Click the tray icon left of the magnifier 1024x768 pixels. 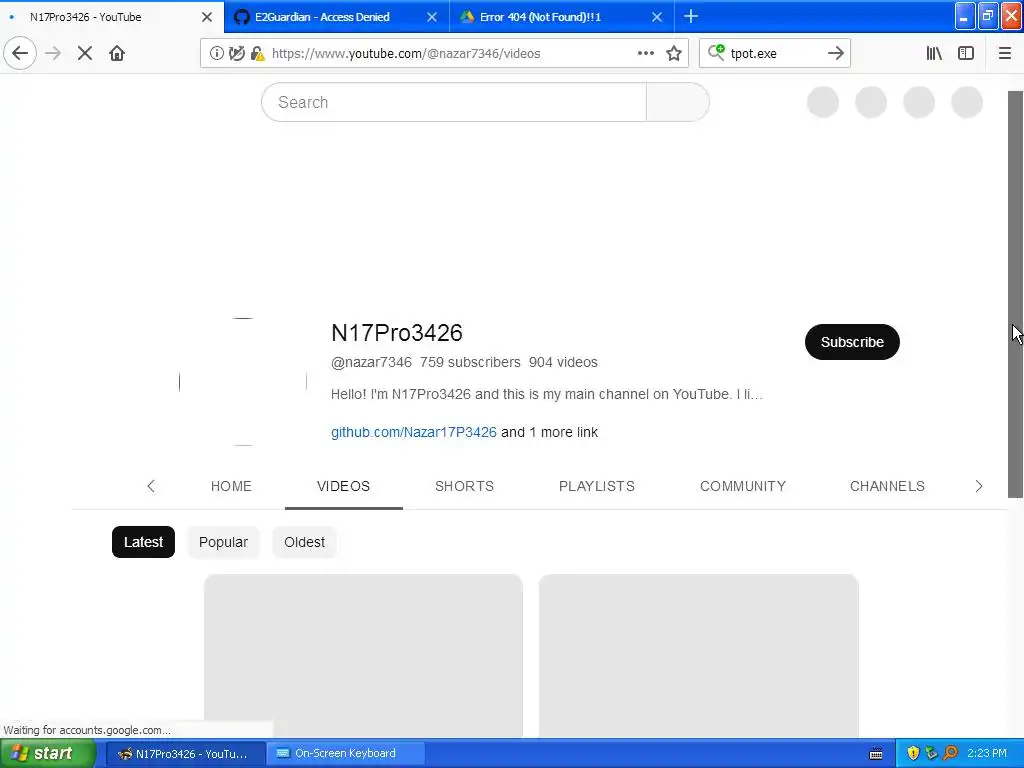[x=931, y=754]
